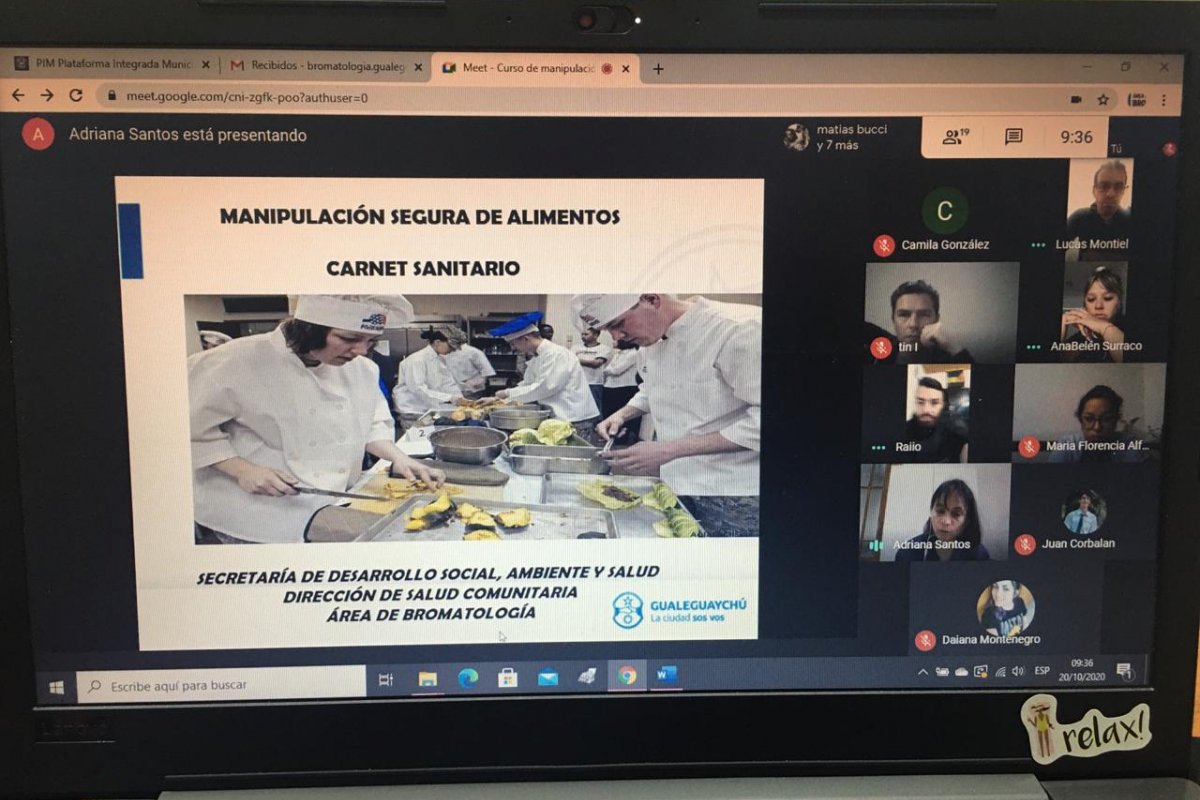This screenshot has height=800, width=1200.
Task: Select Juan Corbalan's video tile
Action: tap(1084, 511)
